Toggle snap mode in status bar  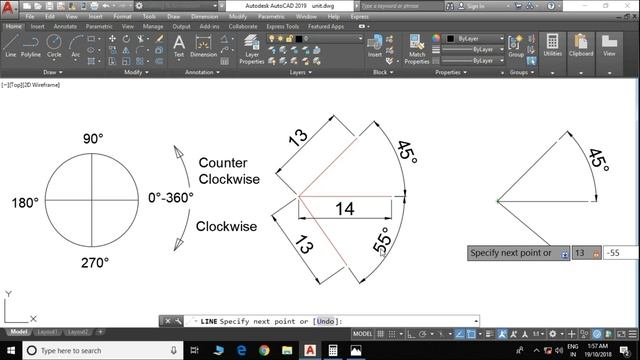tap(392, 334)
